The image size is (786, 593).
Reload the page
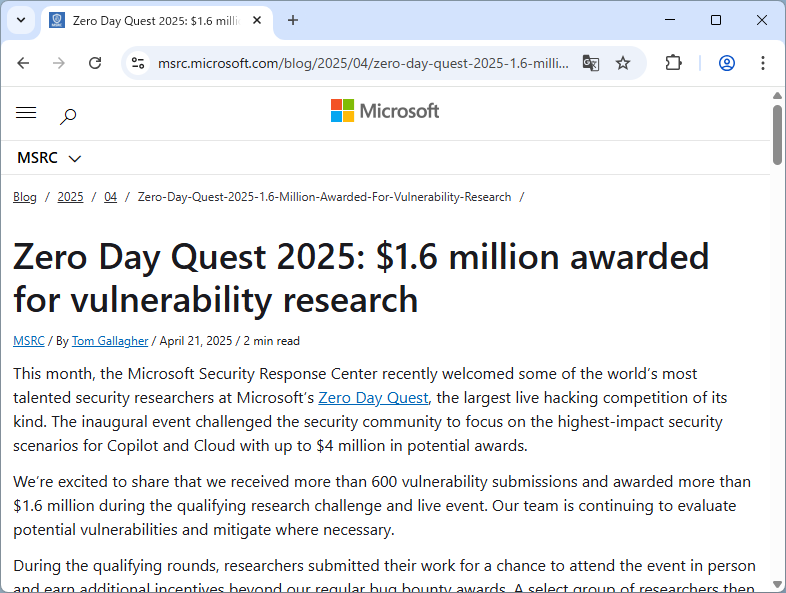click(x=95, y=63)
